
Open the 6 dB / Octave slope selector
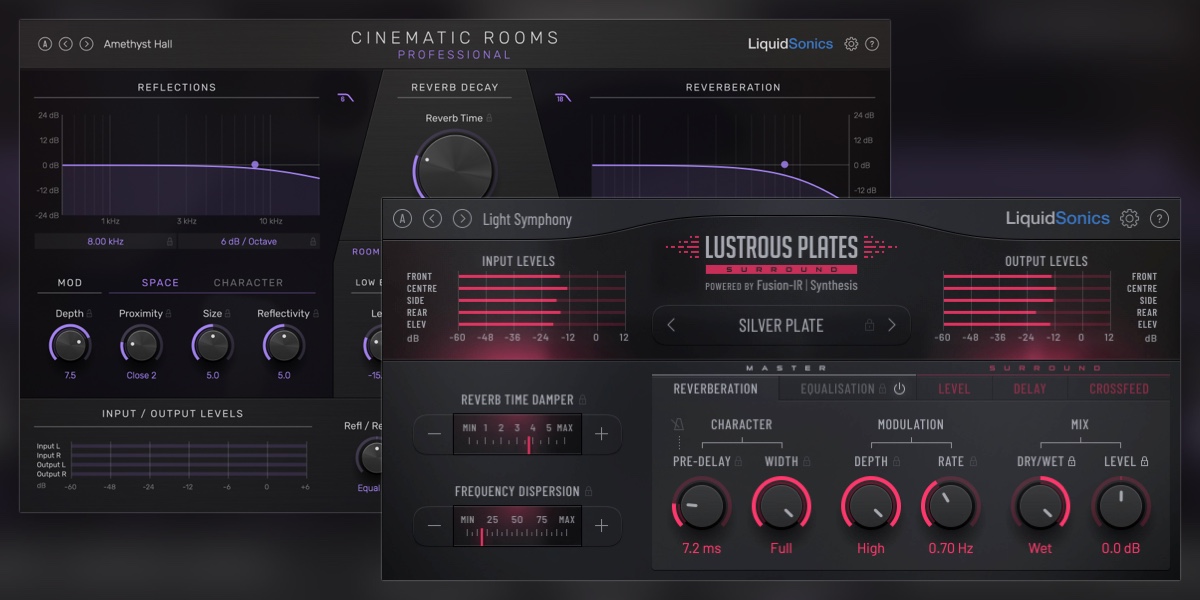tap(251, 241)
